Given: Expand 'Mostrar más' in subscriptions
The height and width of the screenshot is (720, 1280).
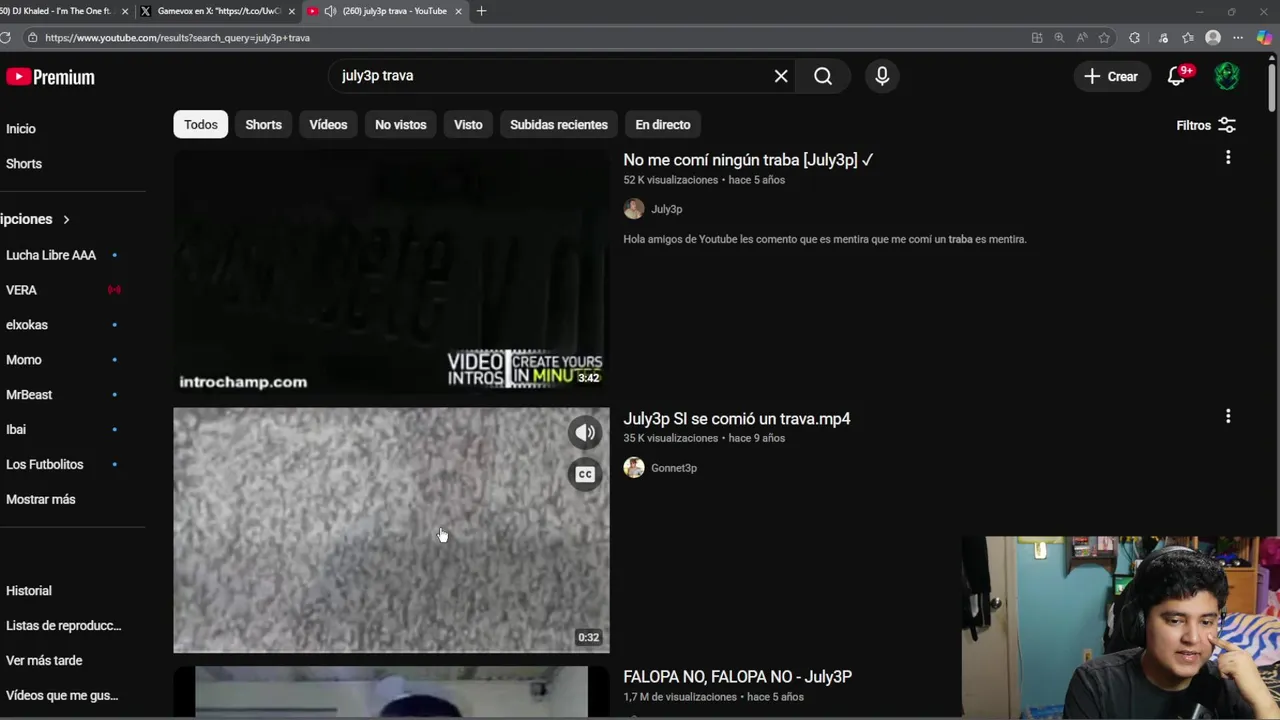Looking at the screenshot, I should pos(40,499).
